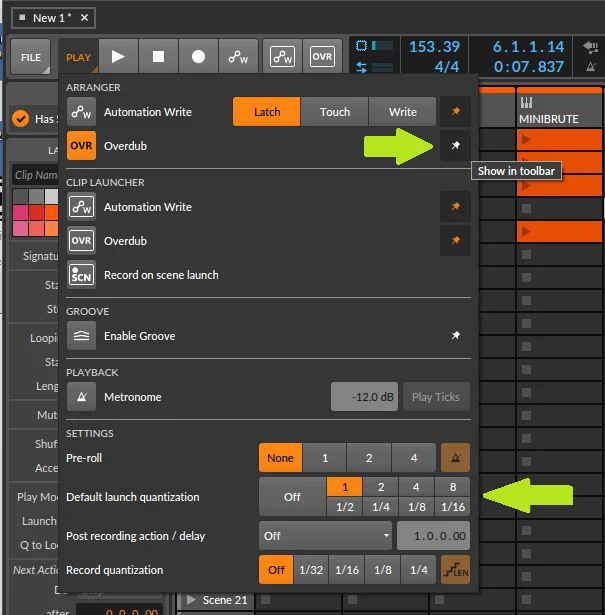This screenshot has width=605, height=615.
Task: Click post recording delay field 1.0.0.00
Action: (434, 536)
